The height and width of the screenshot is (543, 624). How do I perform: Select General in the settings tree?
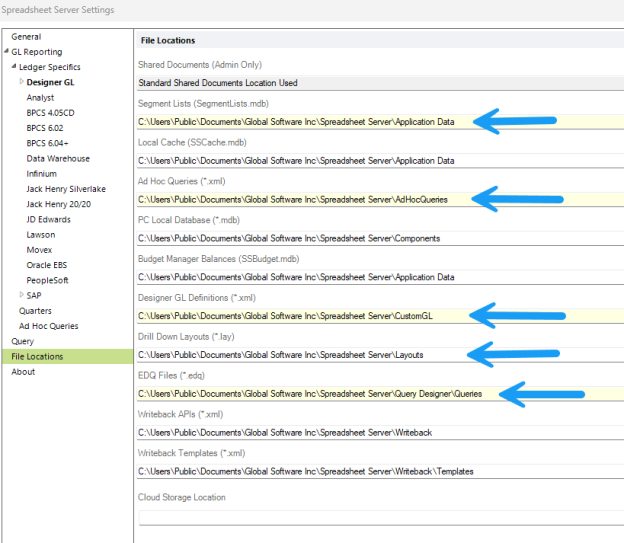pos(26,37)
